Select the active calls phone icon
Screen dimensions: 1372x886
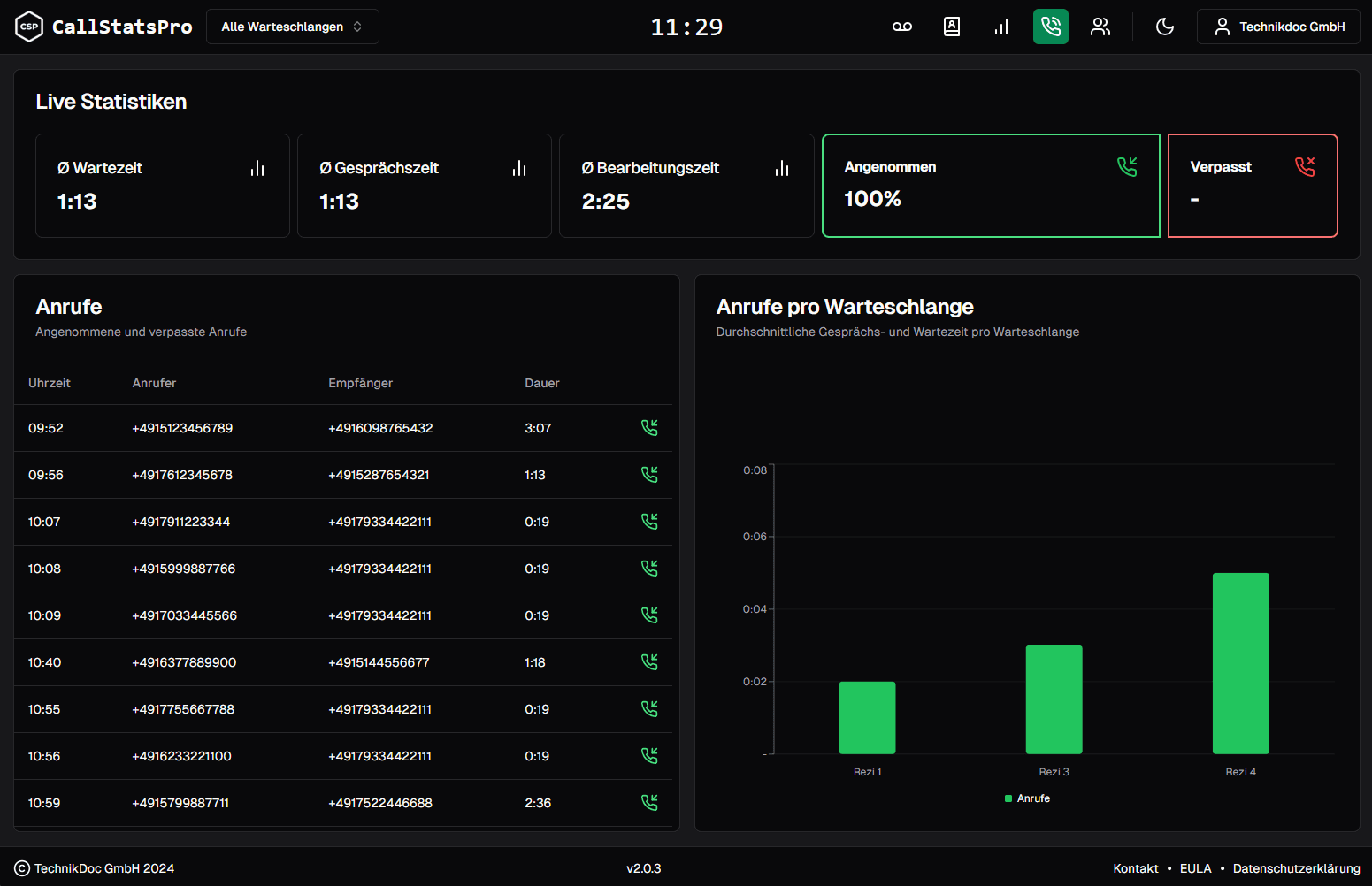coord(1051,27)
